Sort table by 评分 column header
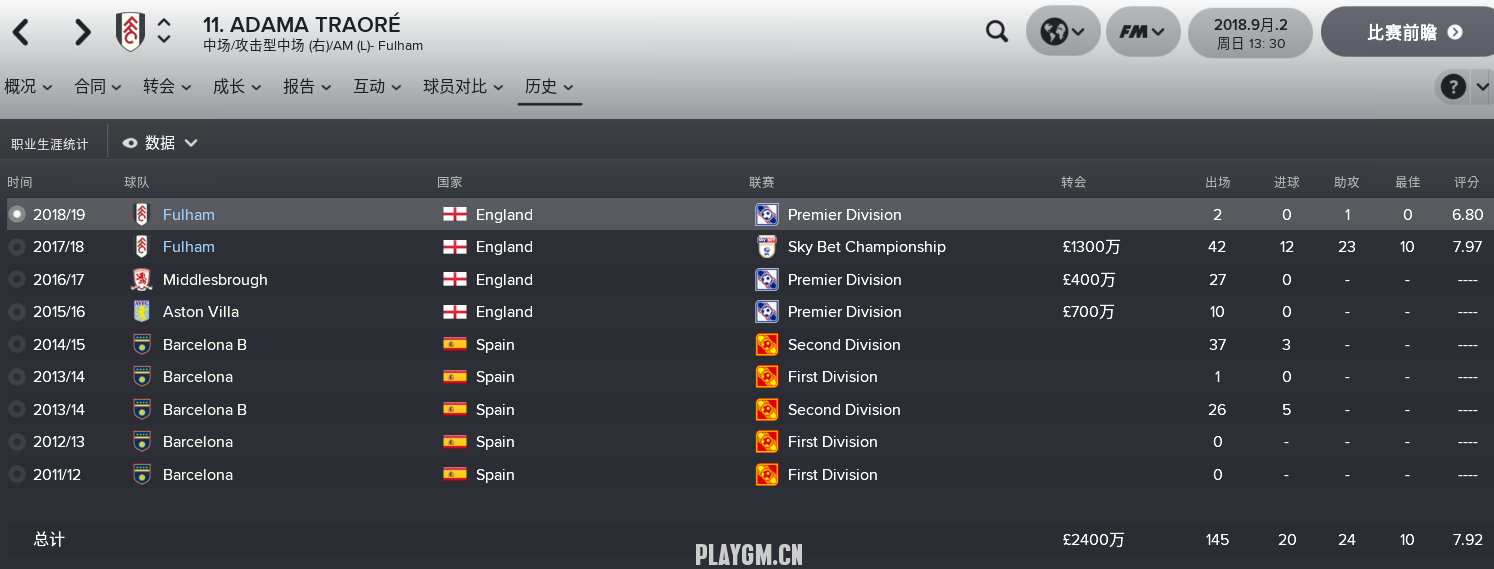 1466,182
